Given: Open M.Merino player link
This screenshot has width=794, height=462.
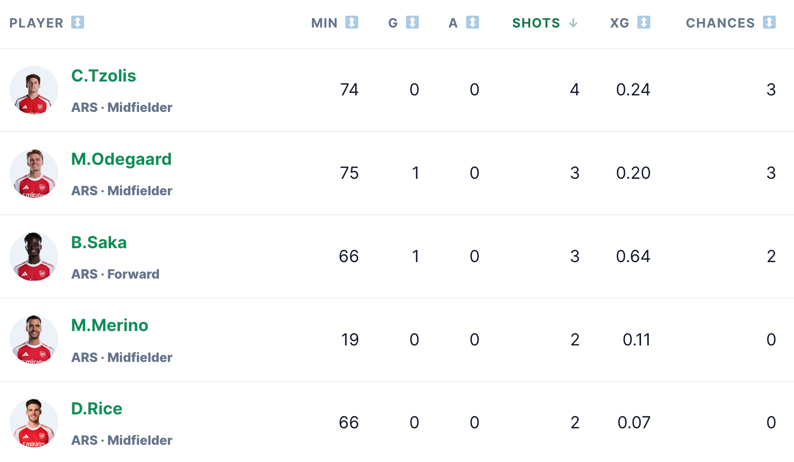Looking at the screenshot, I should tap(109, 325).
